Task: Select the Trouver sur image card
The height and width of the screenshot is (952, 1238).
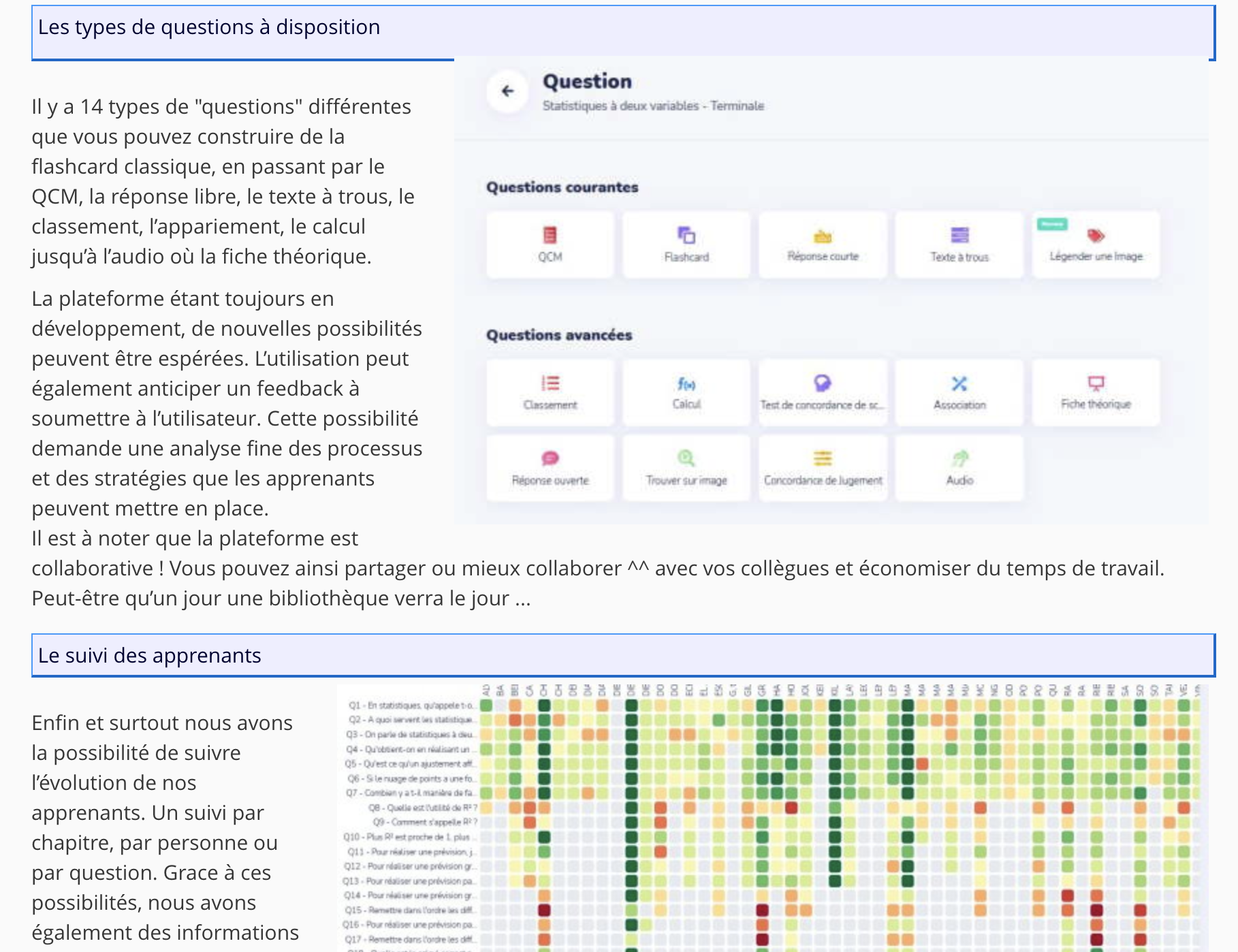Action: [686, 468]
